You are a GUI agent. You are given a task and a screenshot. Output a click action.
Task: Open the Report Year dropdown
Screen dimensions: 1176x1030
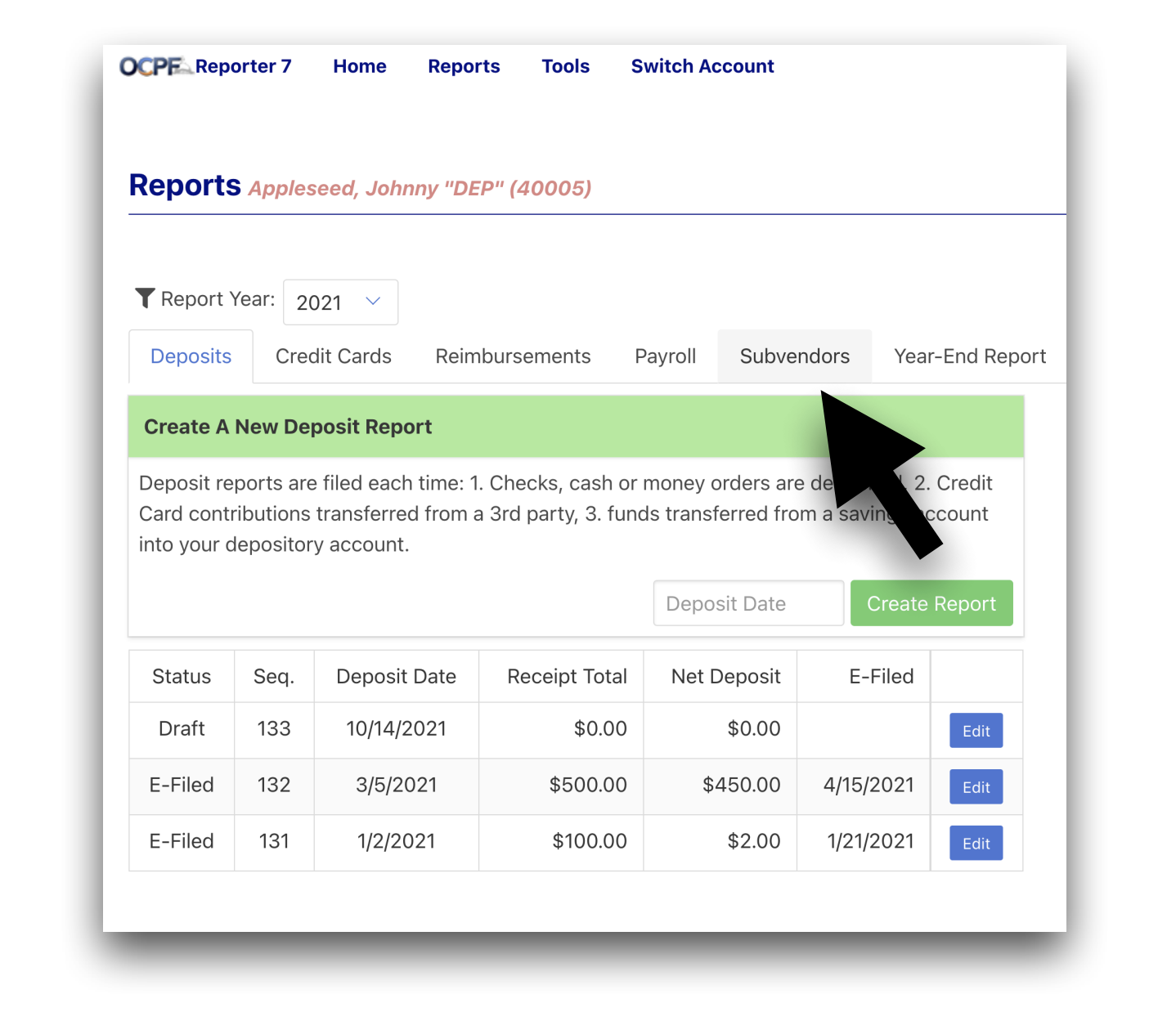tap(340, 302)
